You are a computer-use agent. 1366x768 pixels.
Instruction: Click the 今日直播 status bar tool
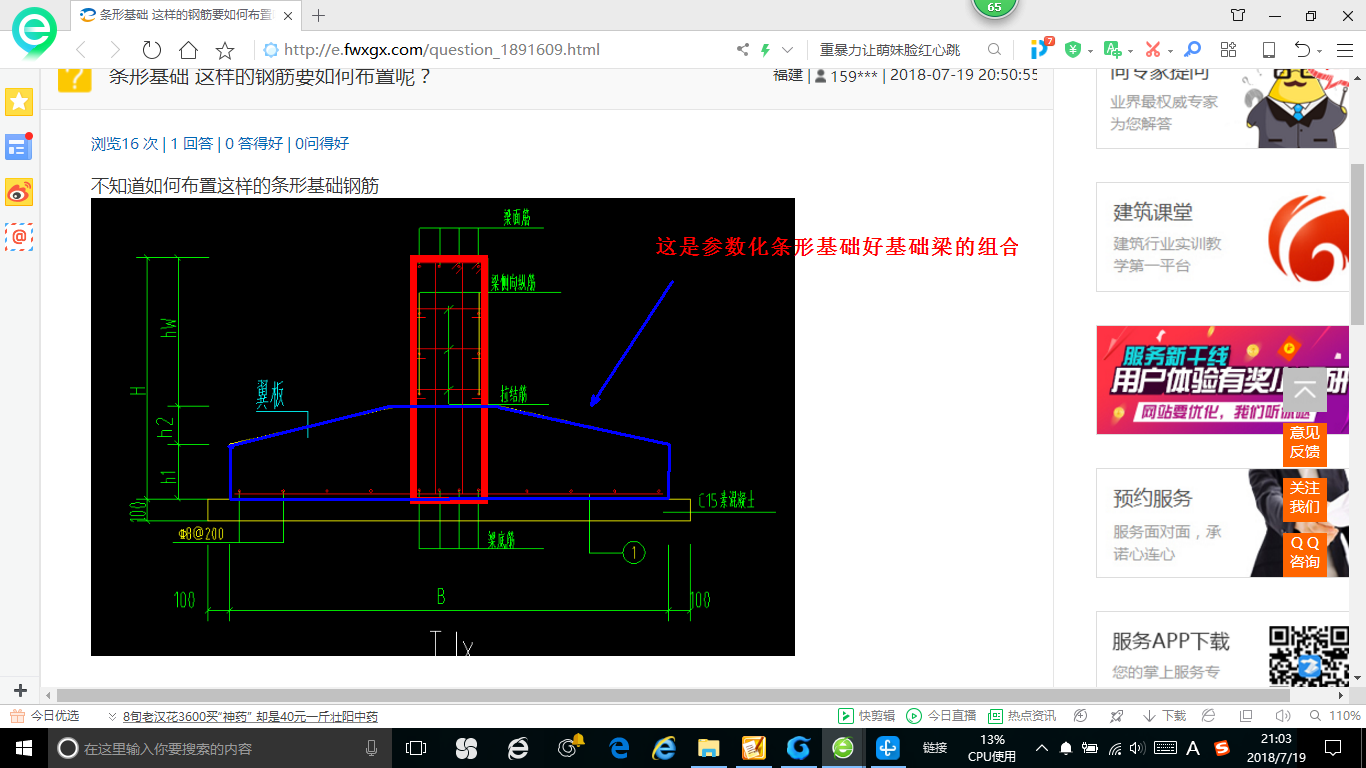click(x=941, y=716)
